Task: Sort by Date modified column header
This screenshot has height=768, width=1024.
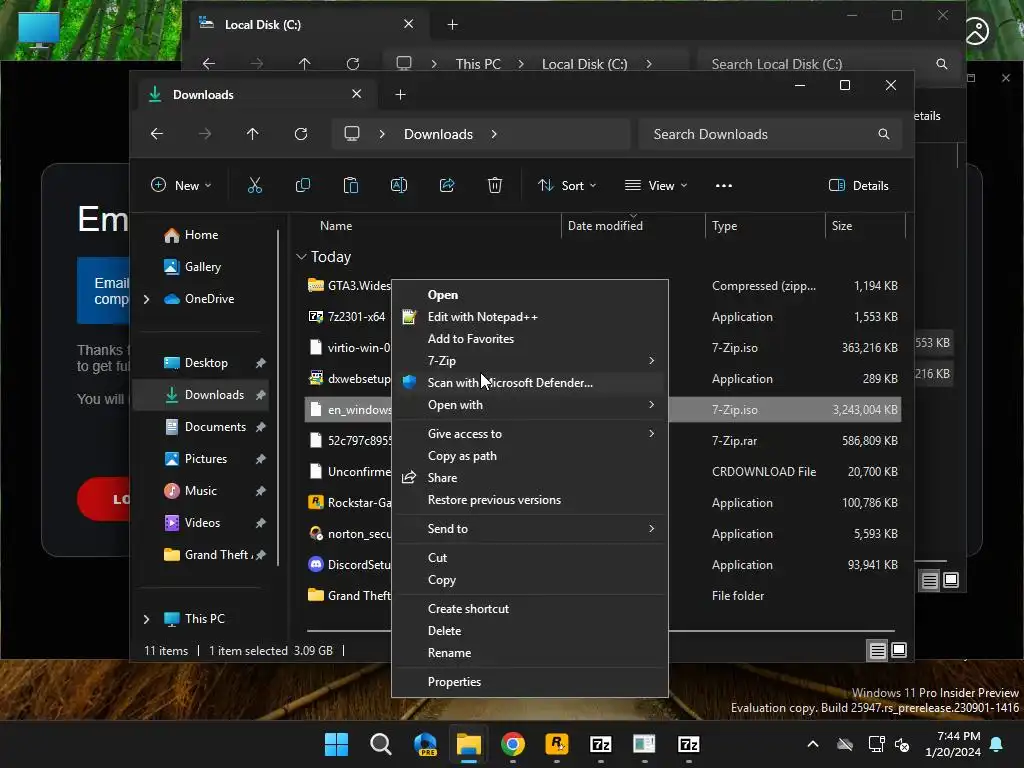Action: click(632, 226)
